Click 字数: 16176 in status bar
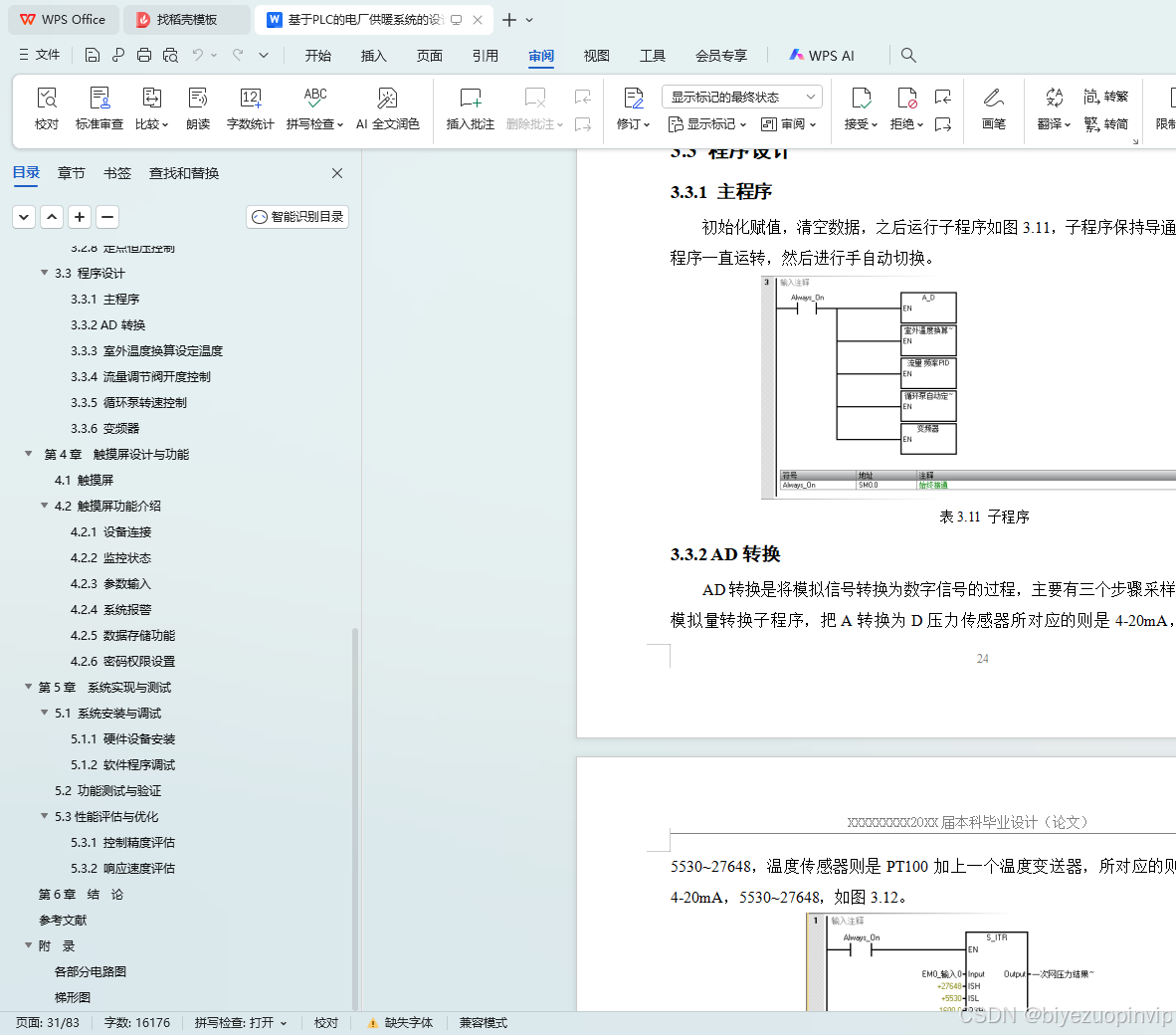The height and width of the screenshot is (1035, 1176). (x=137, y=1023)
